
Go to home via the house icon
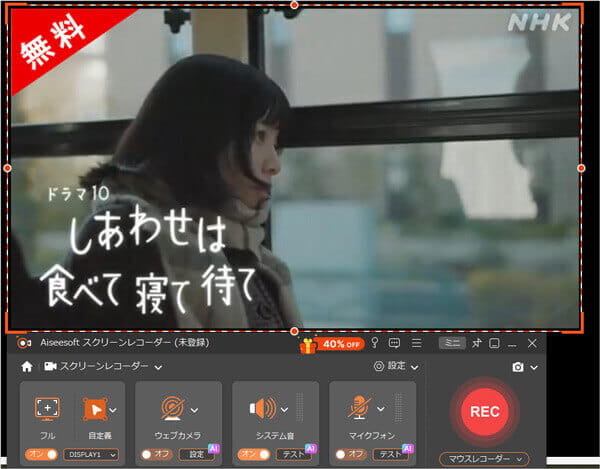(x=27, y=367)
